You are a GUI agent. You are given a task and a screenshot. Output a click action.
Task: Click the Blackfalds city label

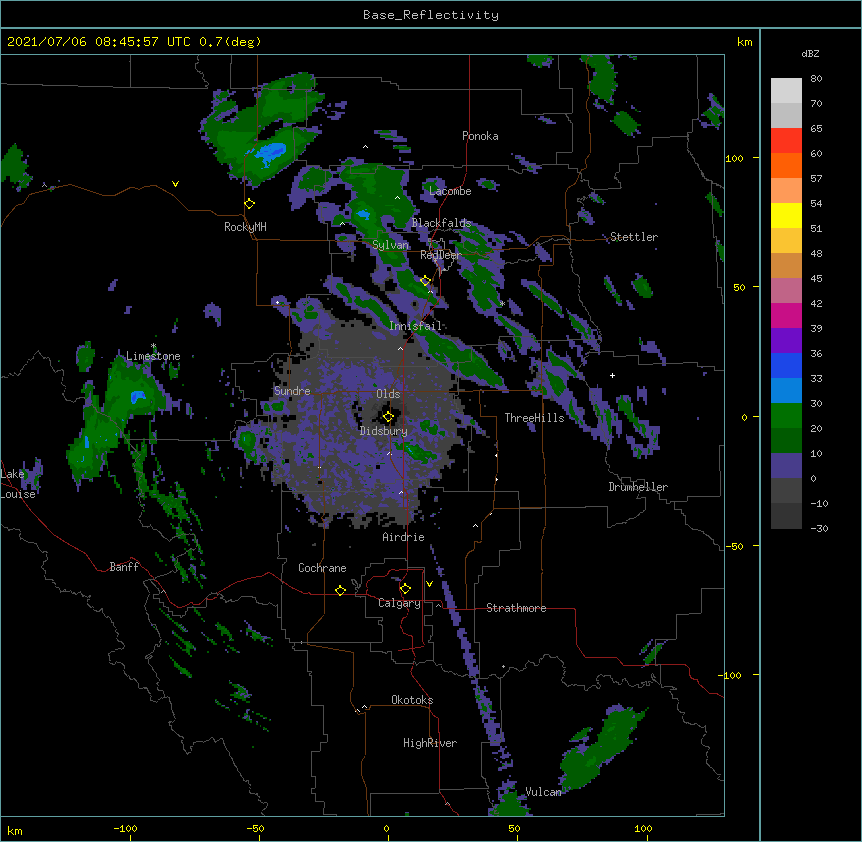click(441, 223)
